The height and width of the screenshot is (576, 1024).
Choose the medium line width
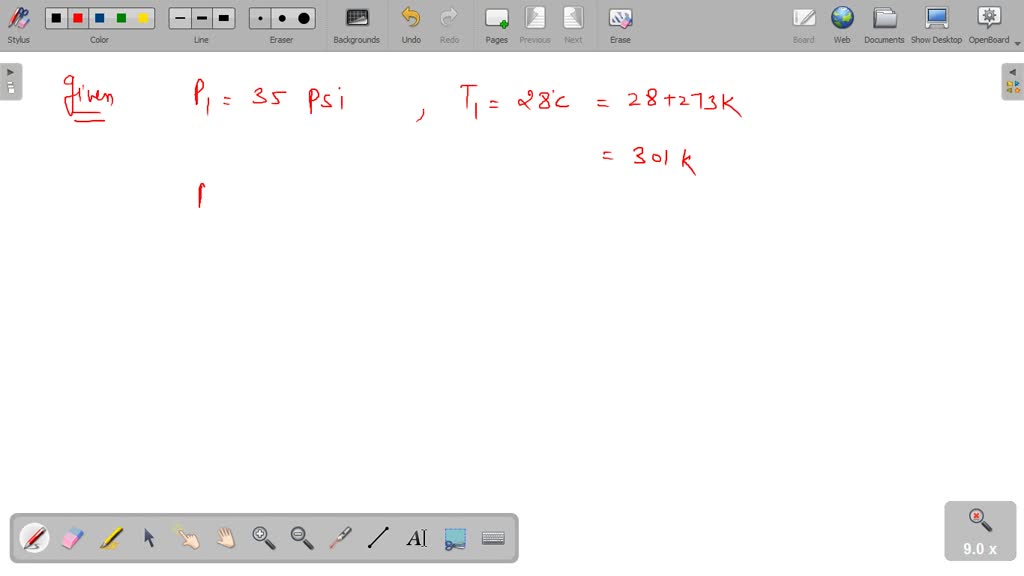pyautogui.click(x=202, y=18)
